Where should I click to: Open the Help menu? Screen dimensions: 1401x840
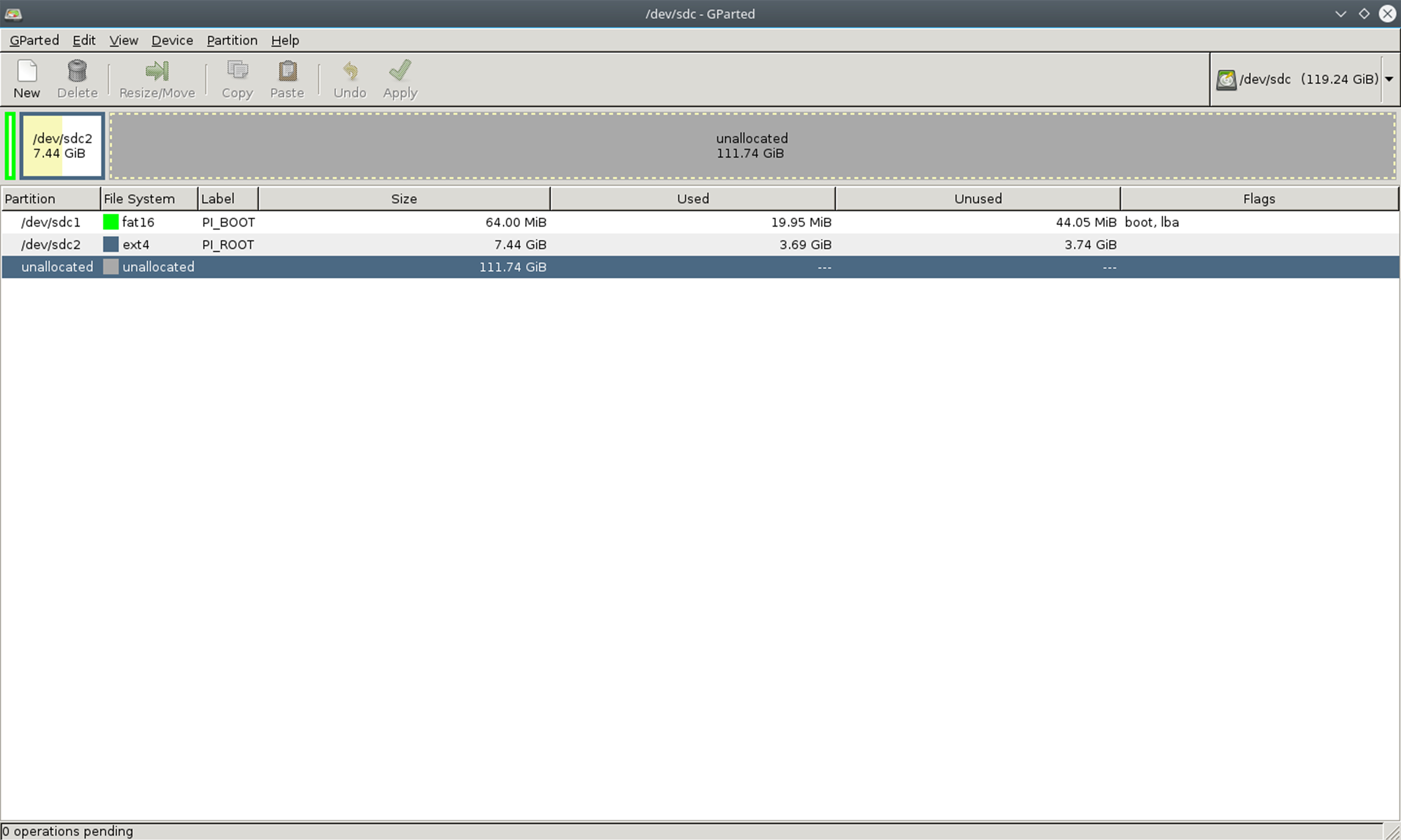285,40
